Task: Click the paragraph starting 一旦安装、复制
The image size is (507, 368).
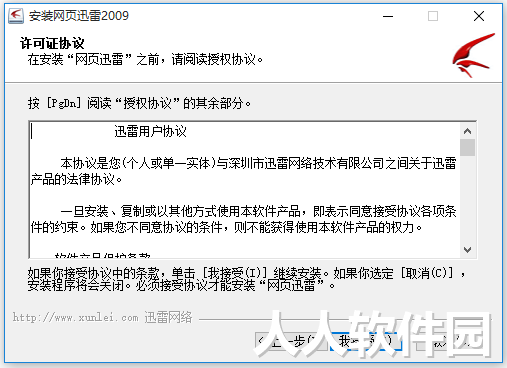Action: click(x=243, y=219)
